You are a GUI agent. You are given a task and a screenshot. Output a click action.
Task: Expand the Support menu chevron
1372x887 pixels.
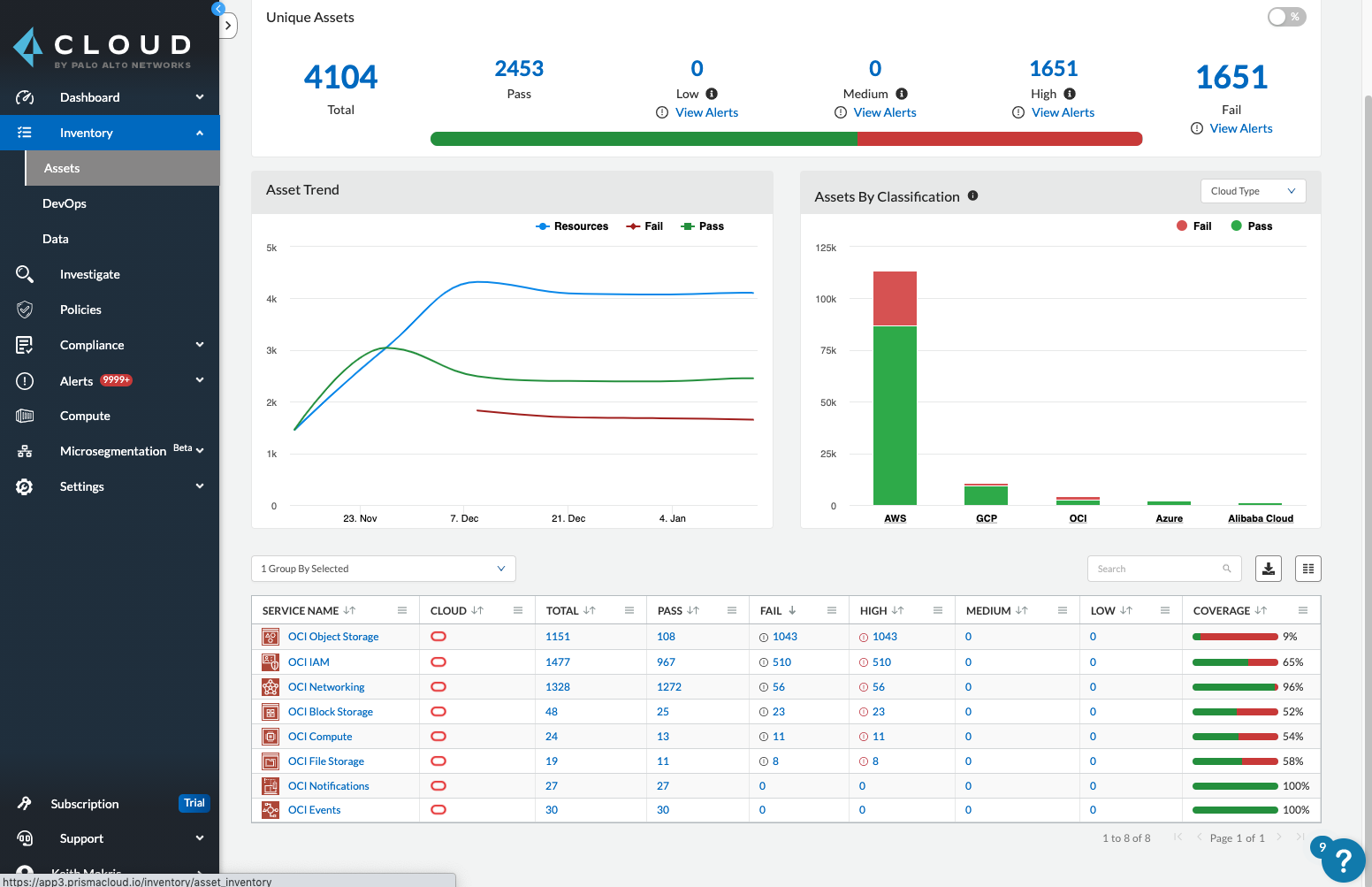(x=200, y=838)
